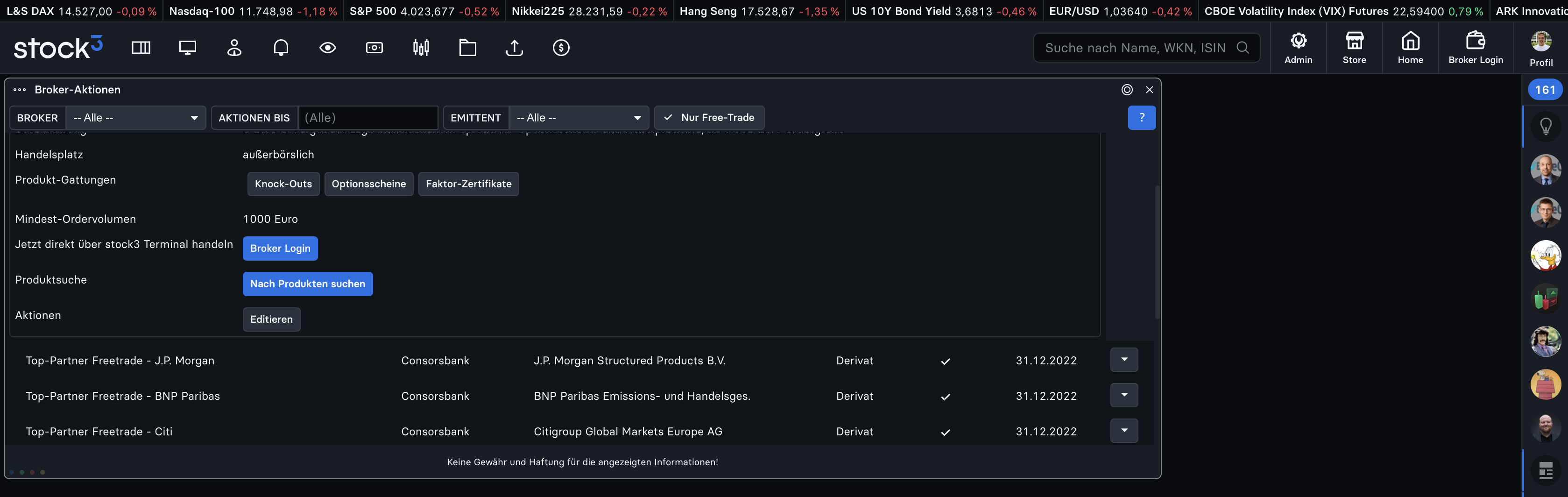Click the search magnifier icon
Viewport: 1568px width, 497px height.
1243,48
